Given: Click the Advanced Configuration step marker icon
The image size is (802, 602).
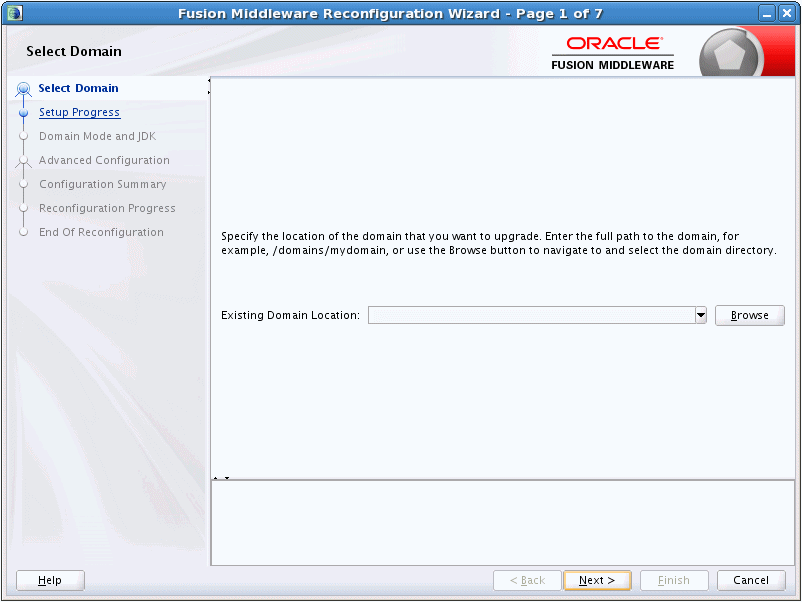Looking at the screenshot, I should (x=24, y=161).
